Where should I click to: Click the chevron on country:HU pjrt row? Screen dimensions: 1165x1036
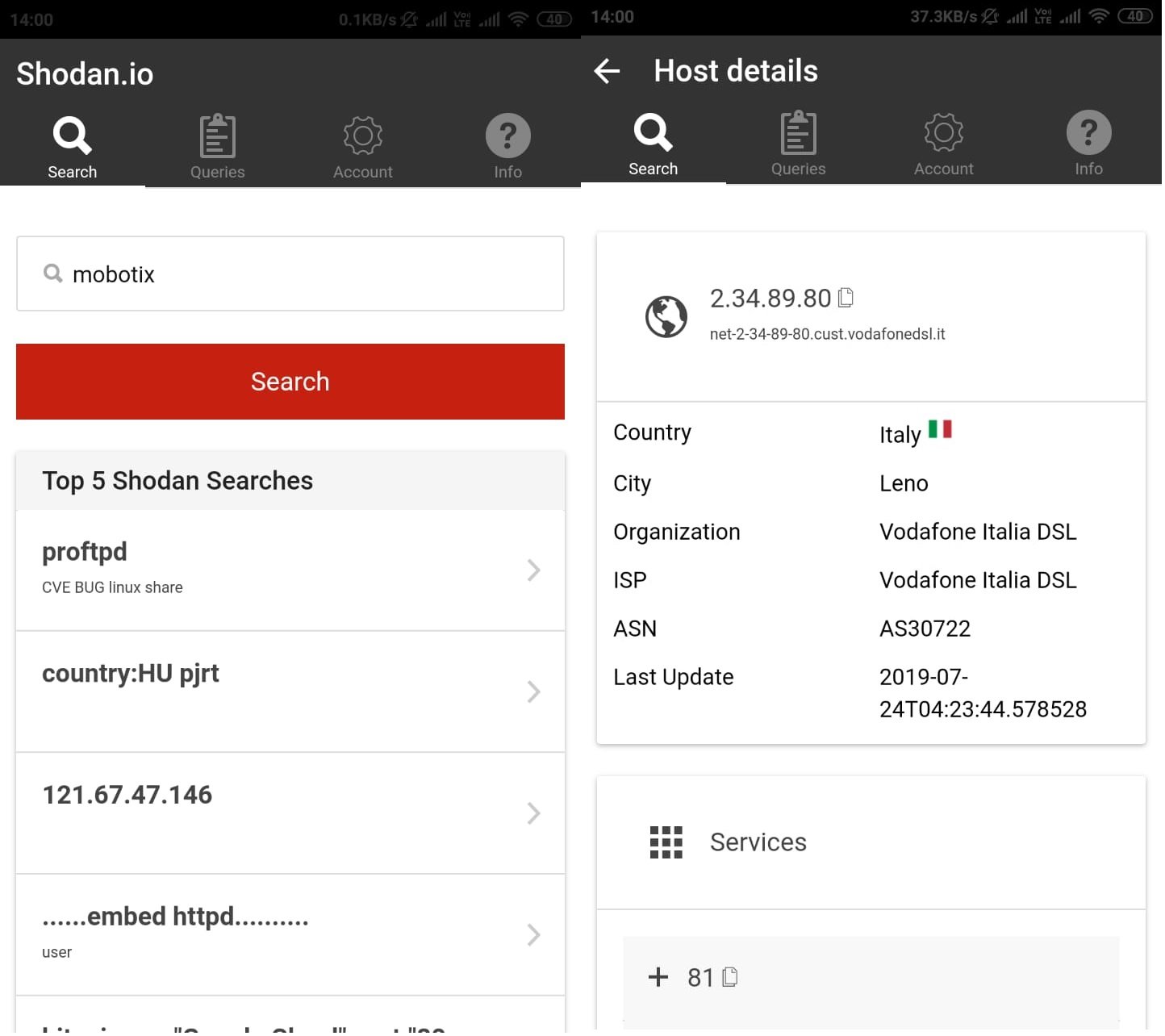(533, 691)
